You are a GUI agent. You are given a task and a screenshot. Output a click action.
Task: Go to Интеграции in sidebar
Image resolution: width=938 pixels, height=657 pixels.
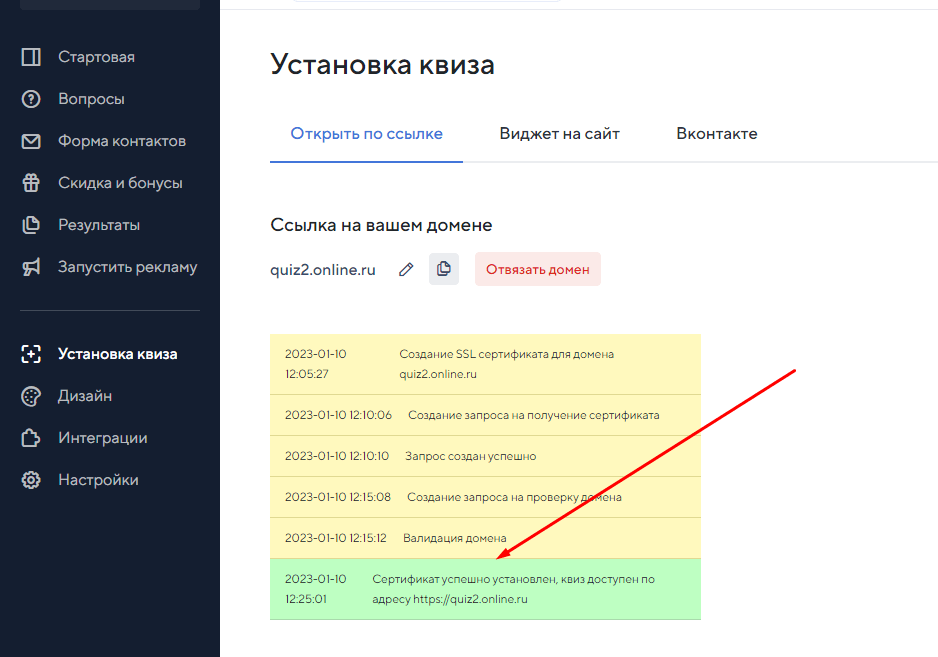[x=103, y=438]
